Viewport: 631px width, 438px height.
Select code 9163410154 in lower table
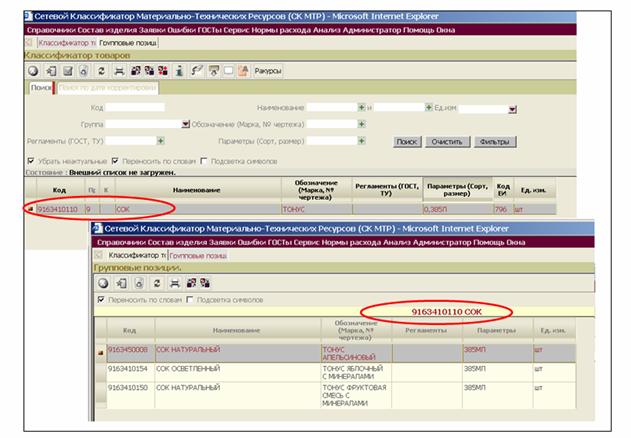pos(131,372)
